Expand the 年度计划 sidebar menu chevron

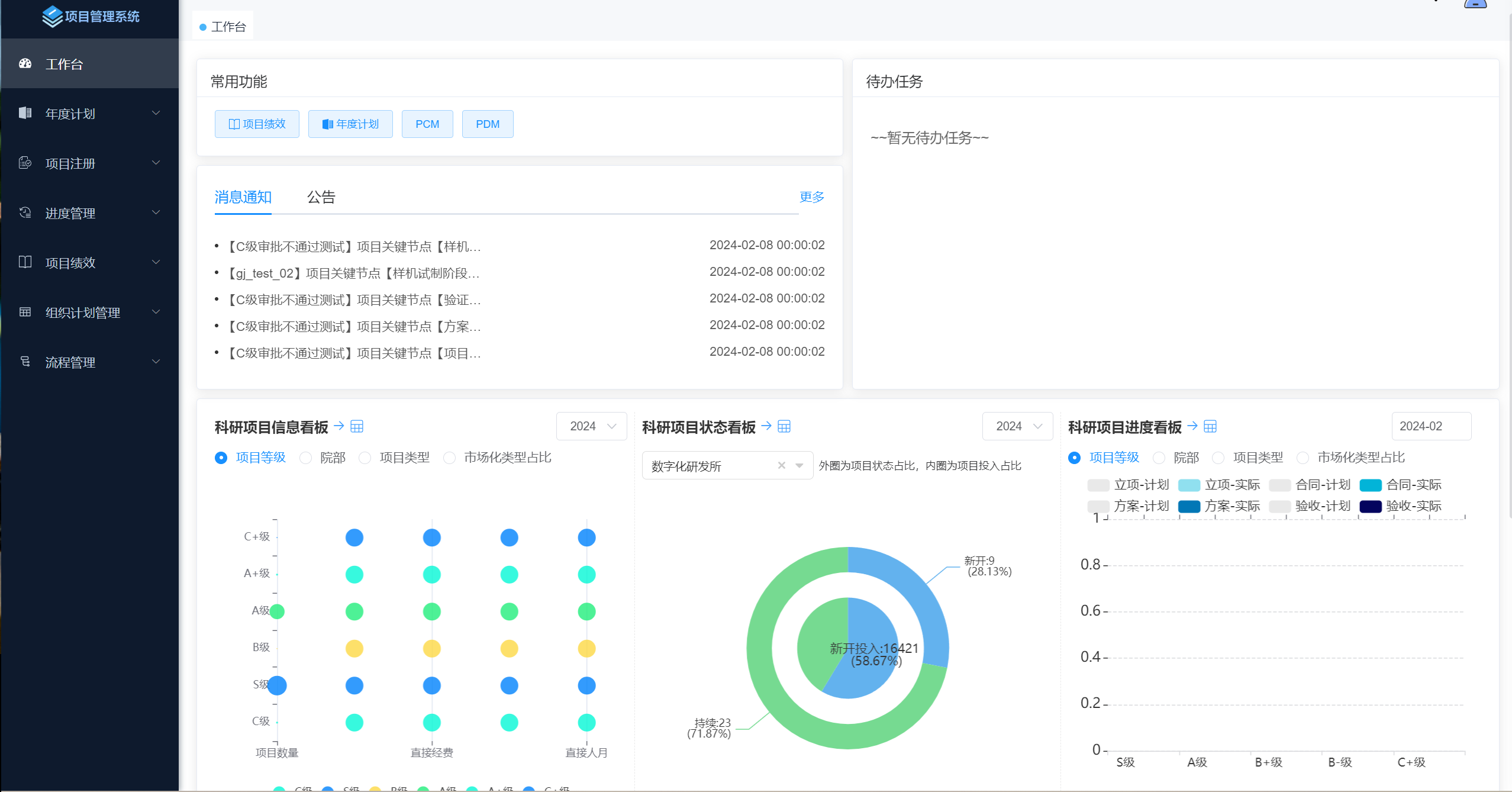[x=156, y=113]
